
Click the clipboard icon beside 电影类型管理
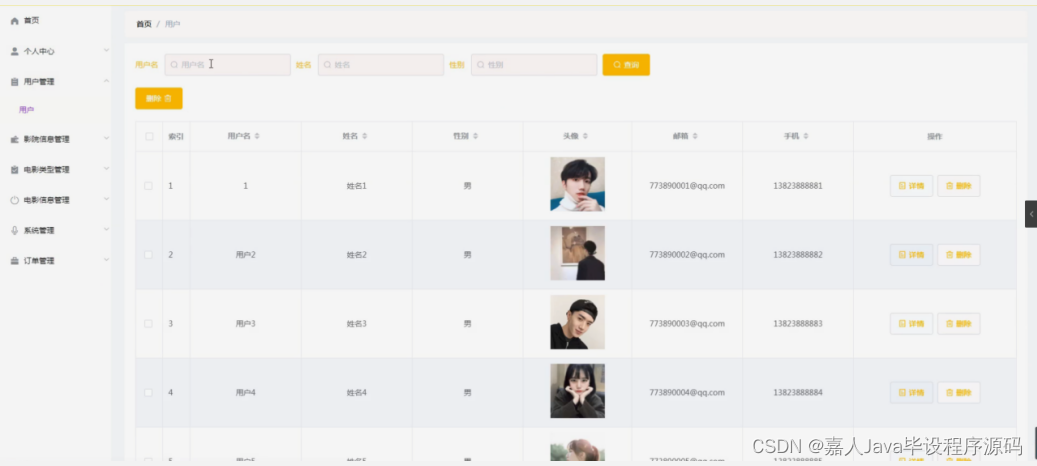click(x=15, y=170)
